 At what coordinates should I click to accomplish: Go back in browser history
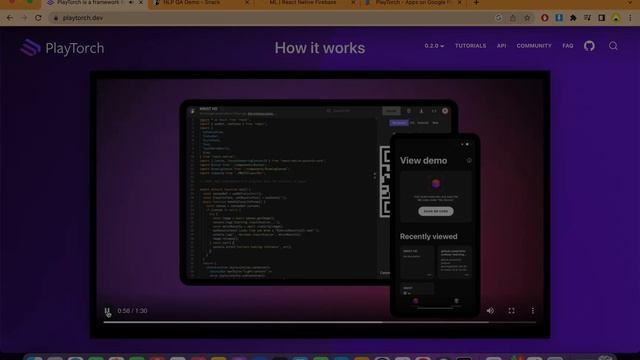(9, 18)
